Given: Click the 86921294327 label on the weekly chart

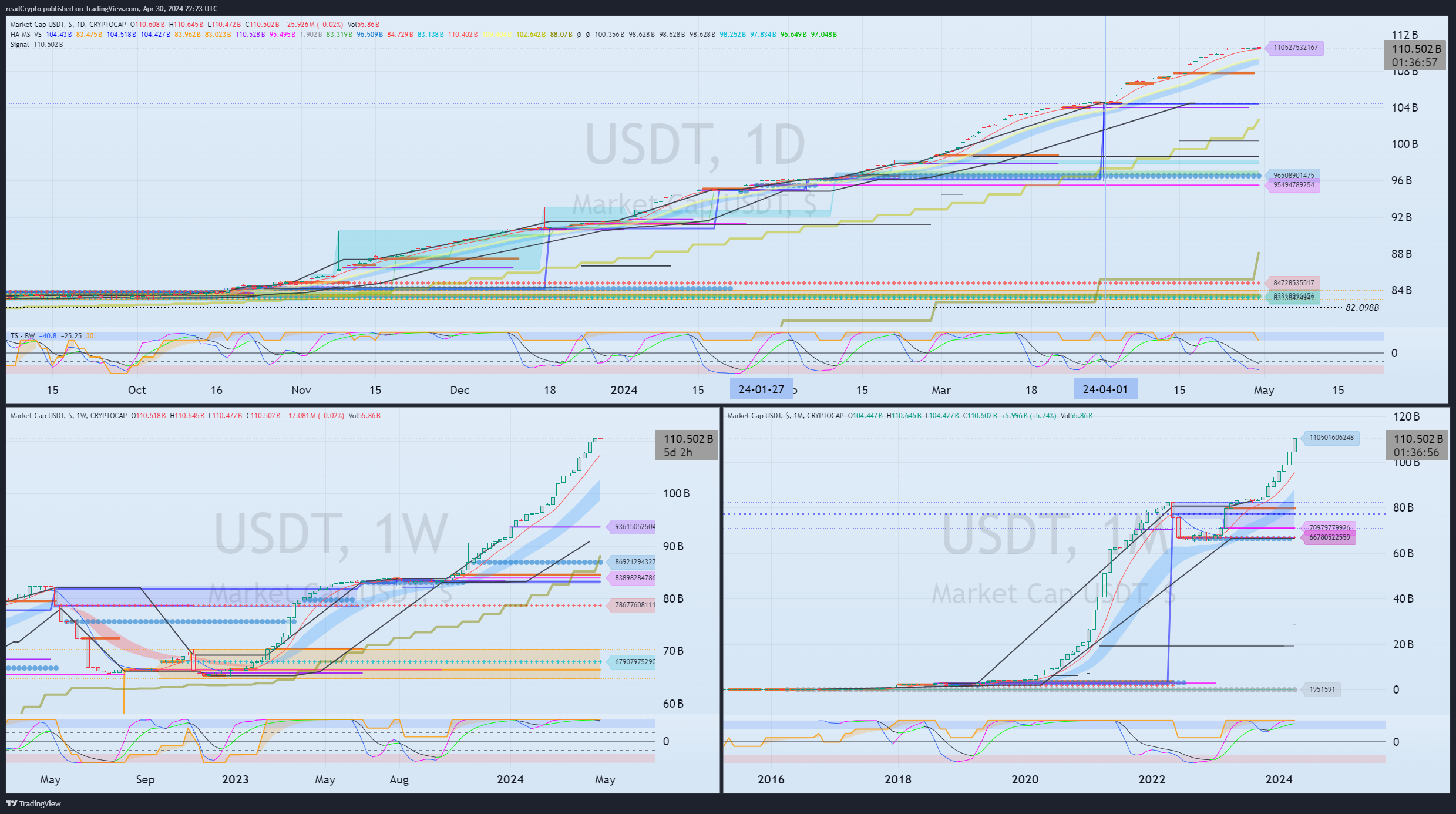Looking at the screenshot, I should (x=632, y=562).
